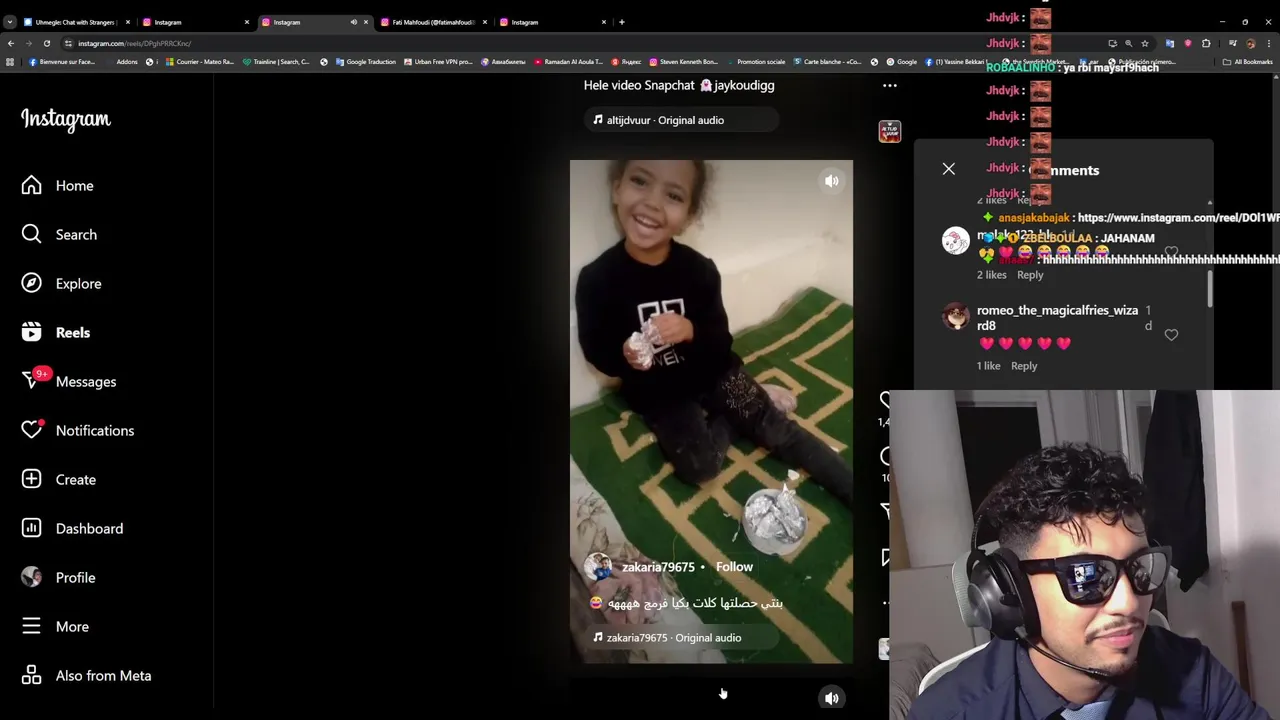Expand the More menu in sidebar

[55, 626]
